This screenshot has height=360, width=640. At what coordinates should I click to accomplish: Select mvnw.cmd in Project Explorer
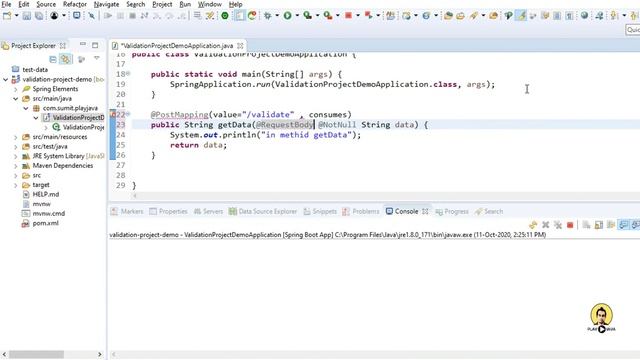point(43,214)
